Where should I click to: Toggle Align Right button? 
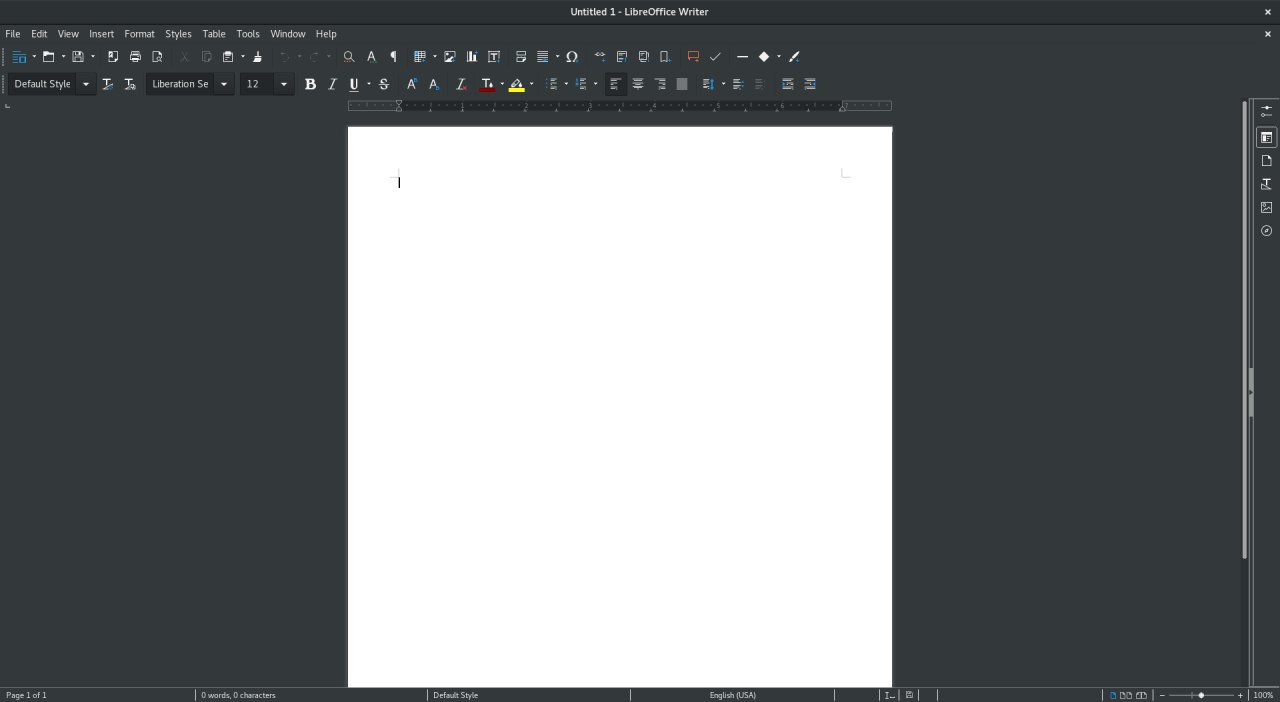pyautogui.click(x=660, y=84)
